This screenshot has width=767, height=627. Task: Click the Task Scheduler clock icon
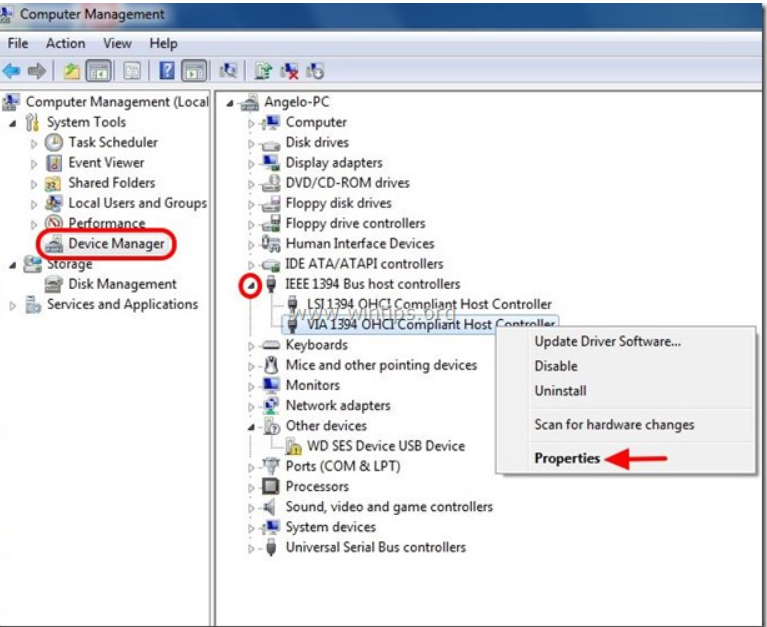(x=54, y=142)
